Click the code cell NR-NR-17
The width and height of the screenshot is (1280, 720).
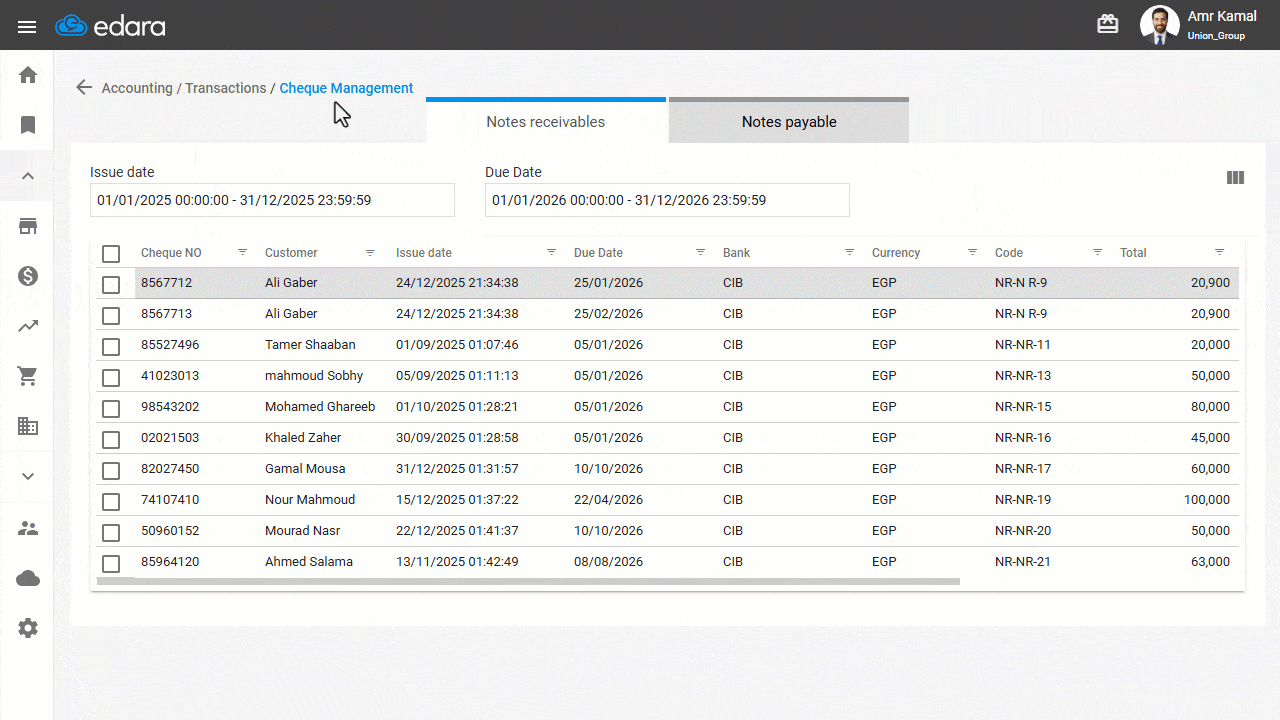coord(1023,469)
